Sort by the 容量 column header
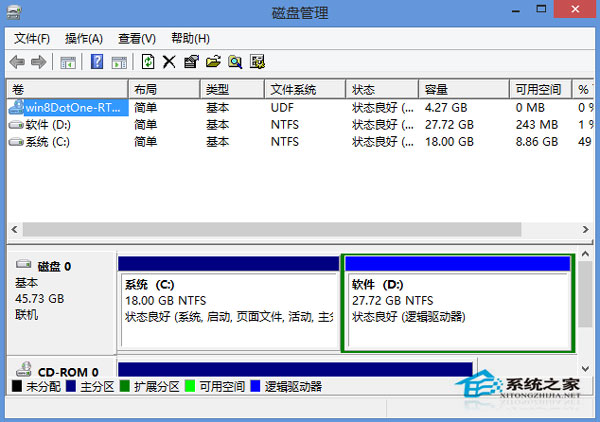This screenshot has height=422, width=600. click(464, 90)
